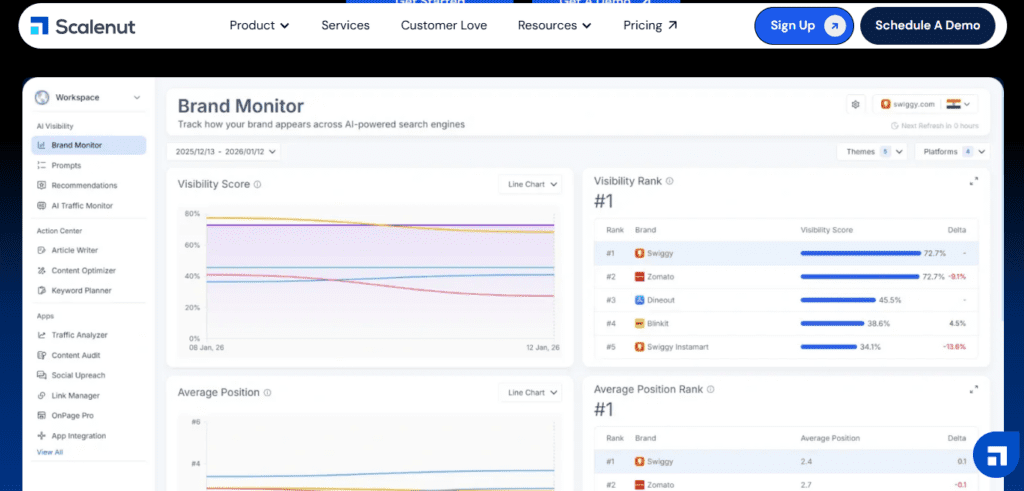Click the Visibility Score info icon
The image size is (1024, 491).
pyautogui.click(x=258, y=185)
